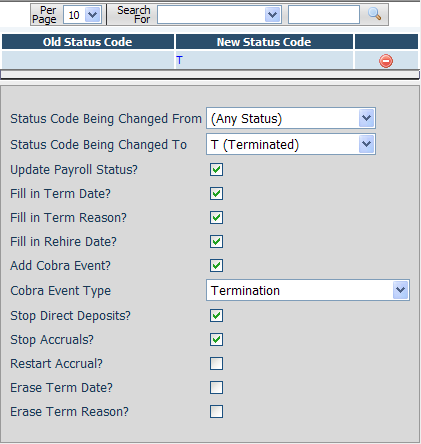Screen dimensions: 421x444
Task: Enable the Restart Accrual checkbox
Action: [x=216, y=363]
